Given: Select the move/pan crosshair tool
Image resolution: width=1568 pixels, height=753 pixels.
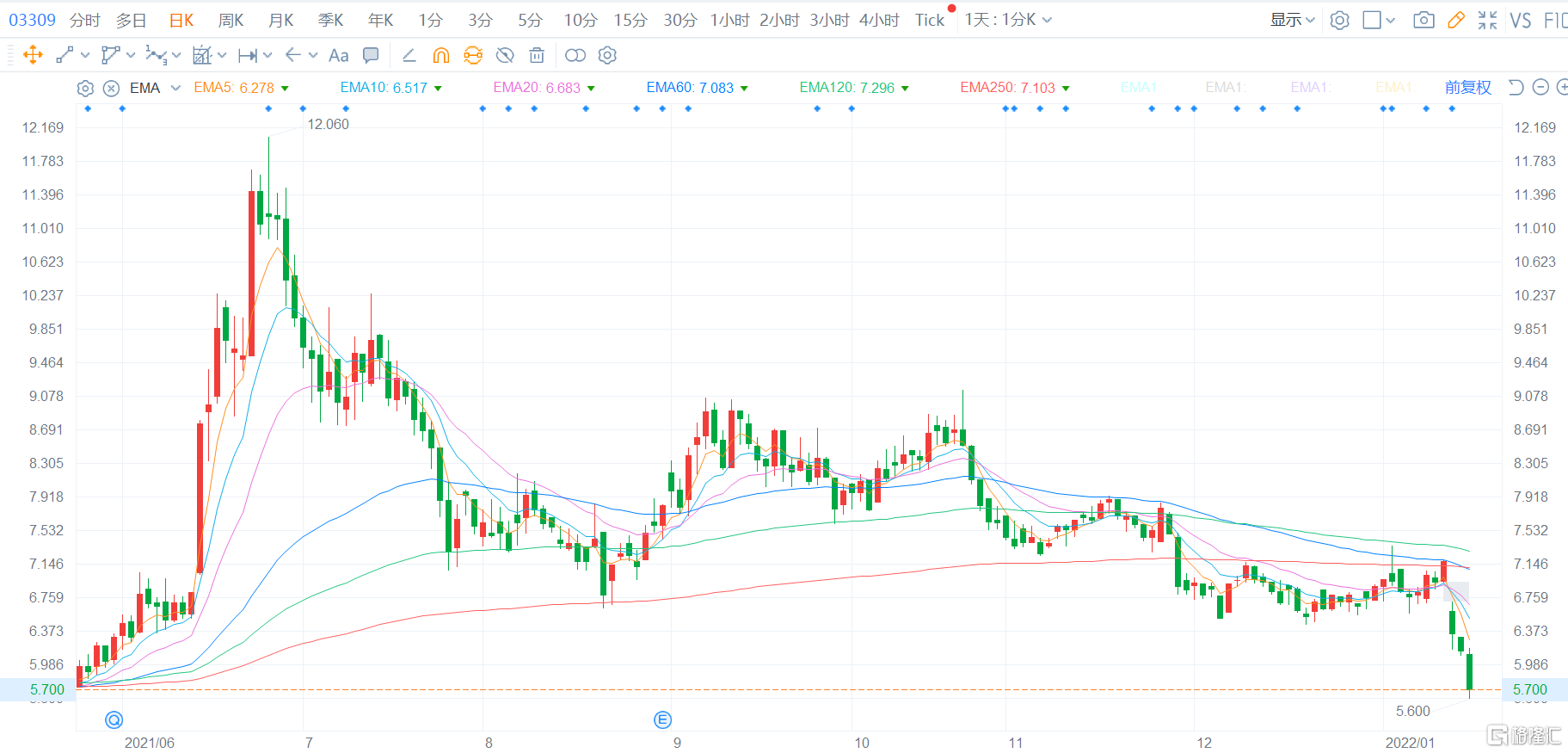Looking at the screenshot, I should [x=33, y=55].
